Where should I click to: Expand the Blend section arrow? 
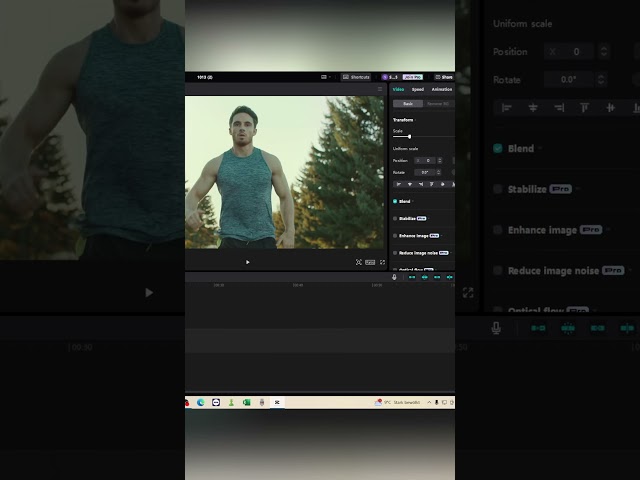pos(413,201)
